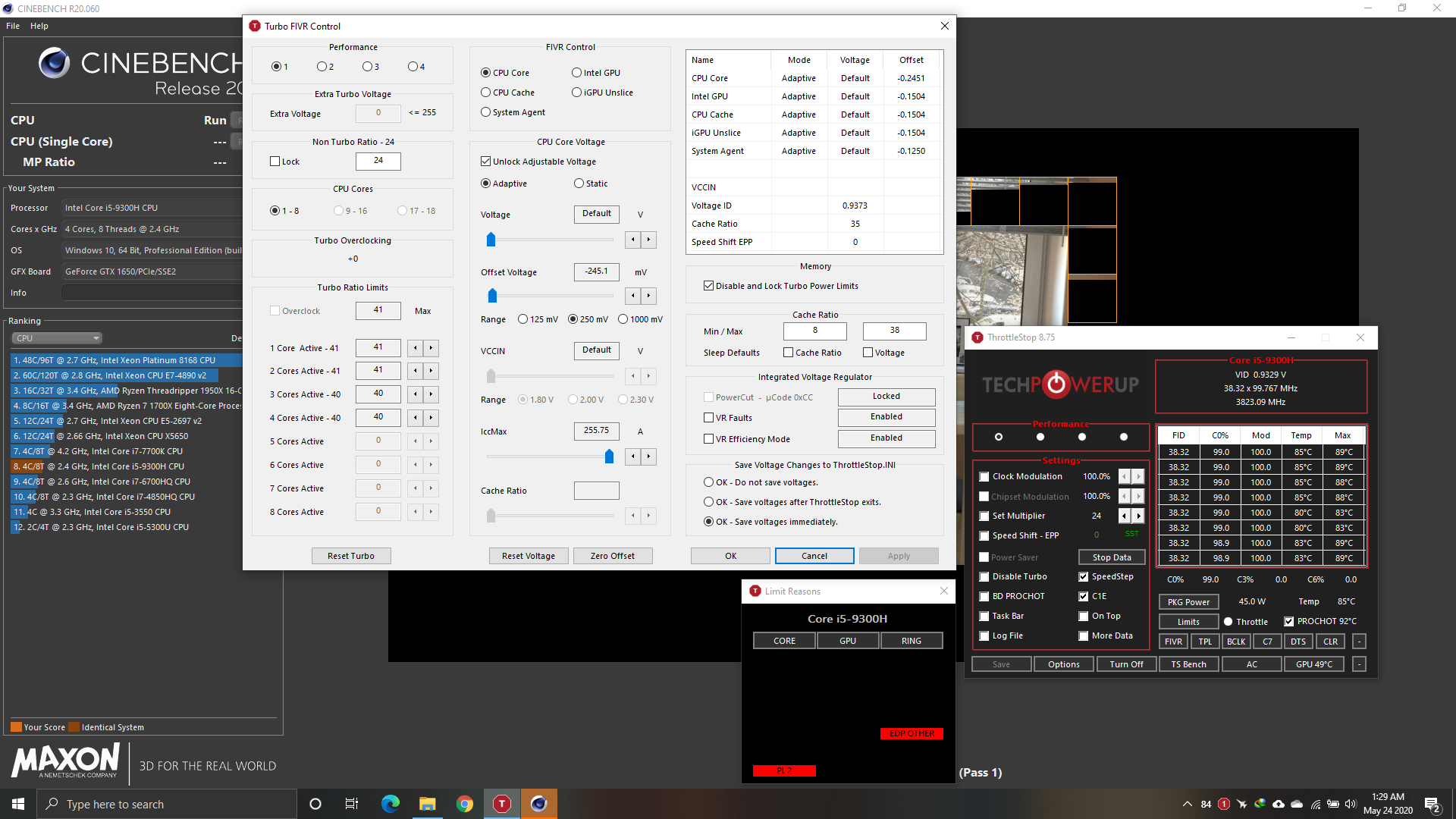This screenshot has height=819, width=1456.
Task: Click the Offset Voltage input field
Action: click(596, 271)
